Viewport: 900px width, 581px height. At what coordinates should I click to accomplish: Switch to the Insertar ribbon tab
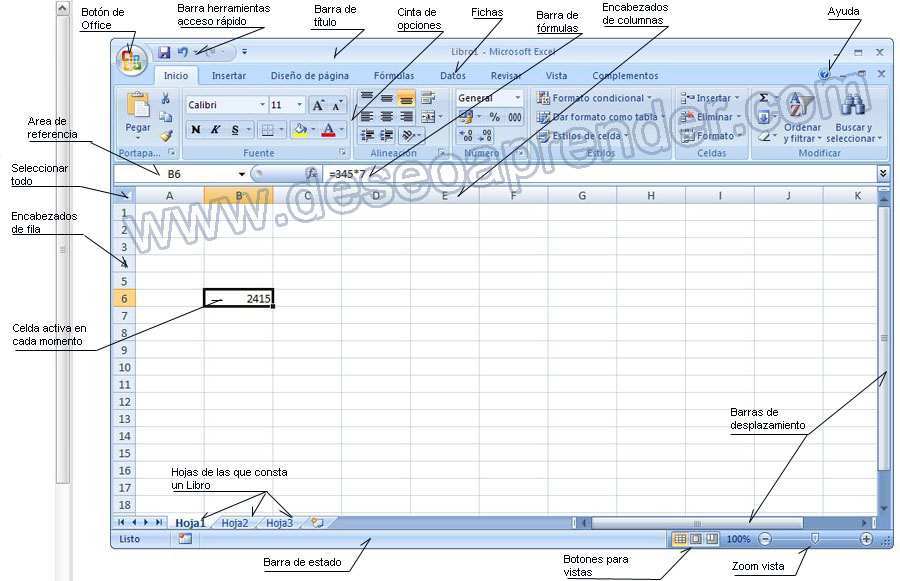(x=229, y=76)
